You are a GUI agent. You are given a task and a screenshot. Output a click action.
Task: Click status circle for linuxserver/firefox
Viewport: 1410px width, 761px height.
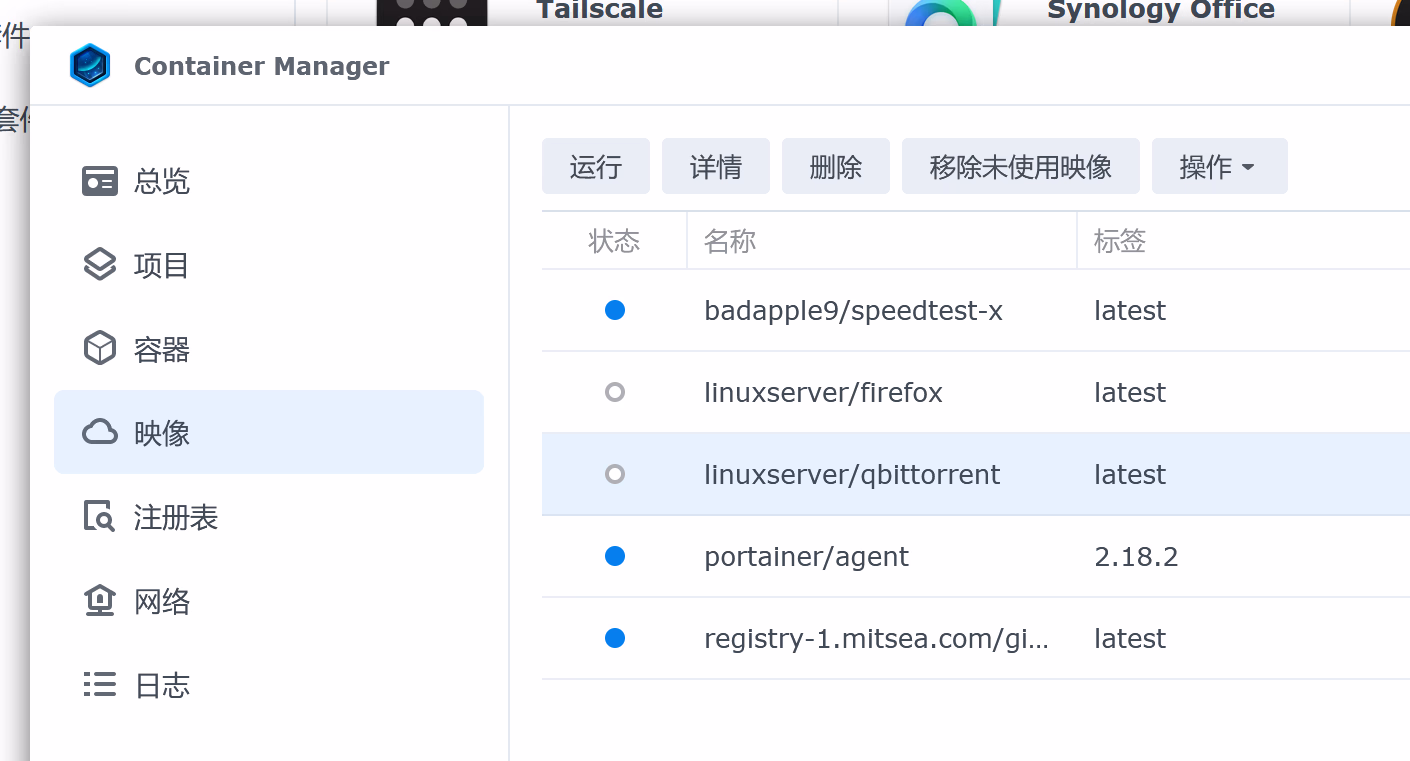click(x=615, y=392)
